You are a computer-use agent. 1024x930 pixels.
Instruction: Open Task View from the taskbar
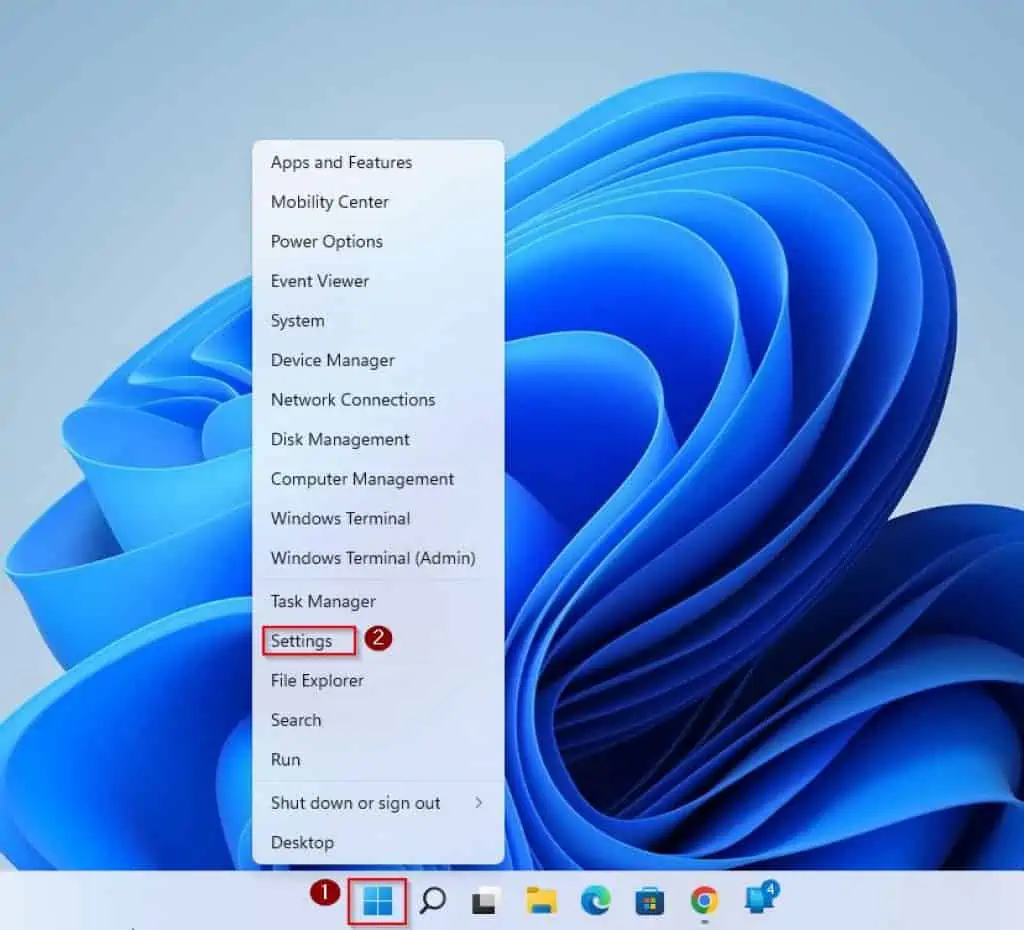tap(486, 902)
